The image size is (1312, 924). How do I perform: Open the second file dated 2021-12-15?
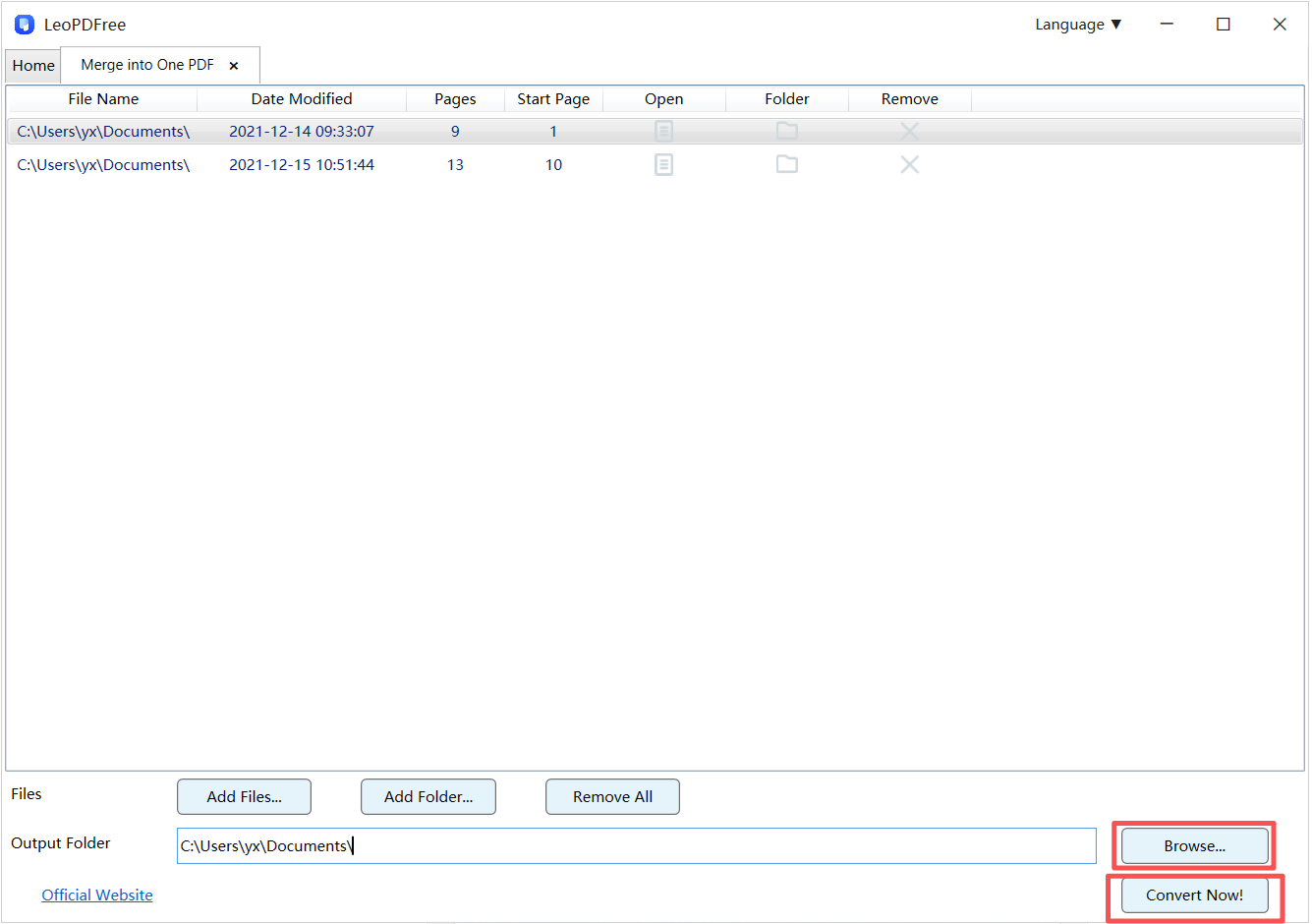point(664,164)
